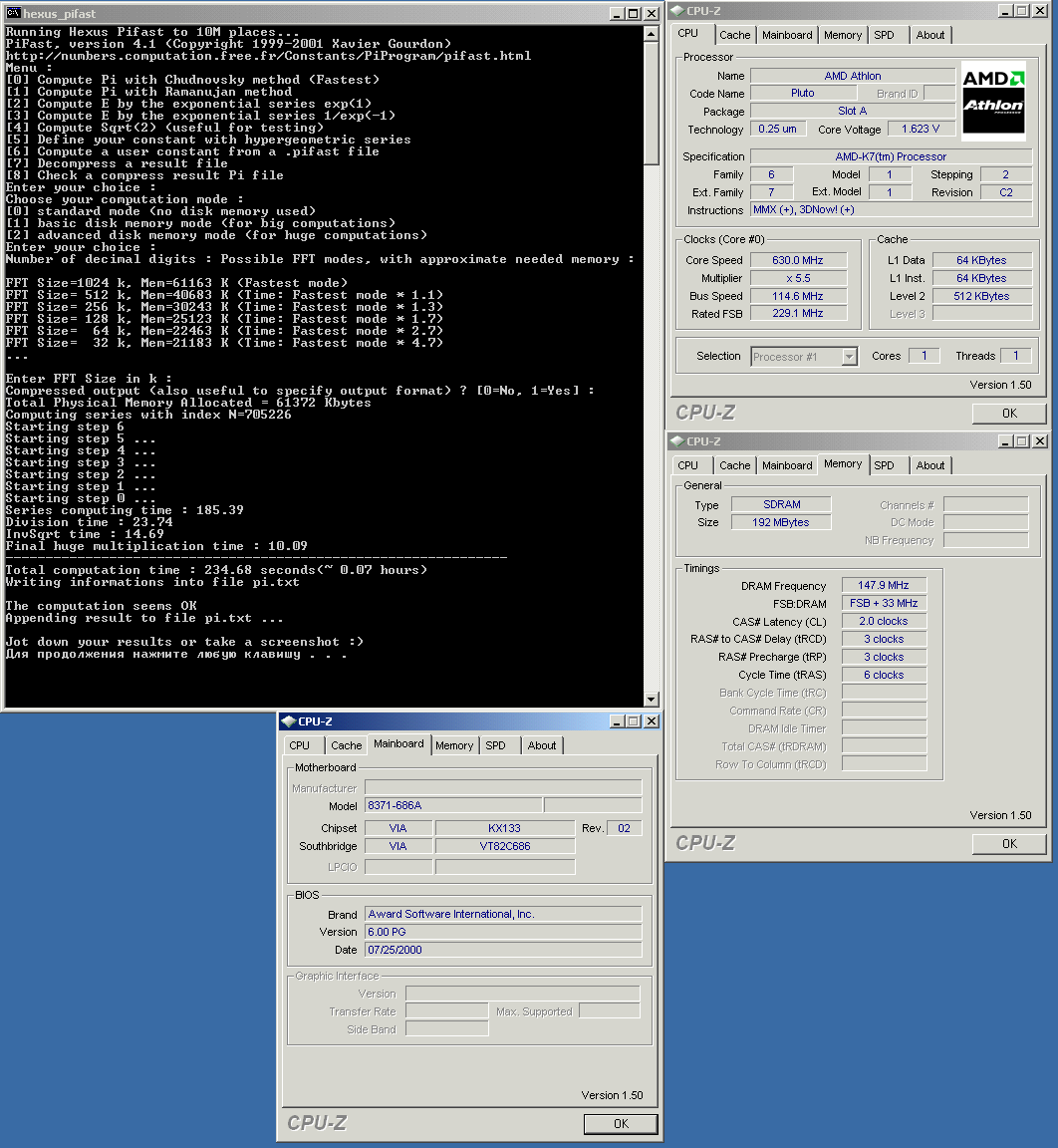
Task: Click the memory Type value 'SDRAM'
Action: tap(781, 504)
